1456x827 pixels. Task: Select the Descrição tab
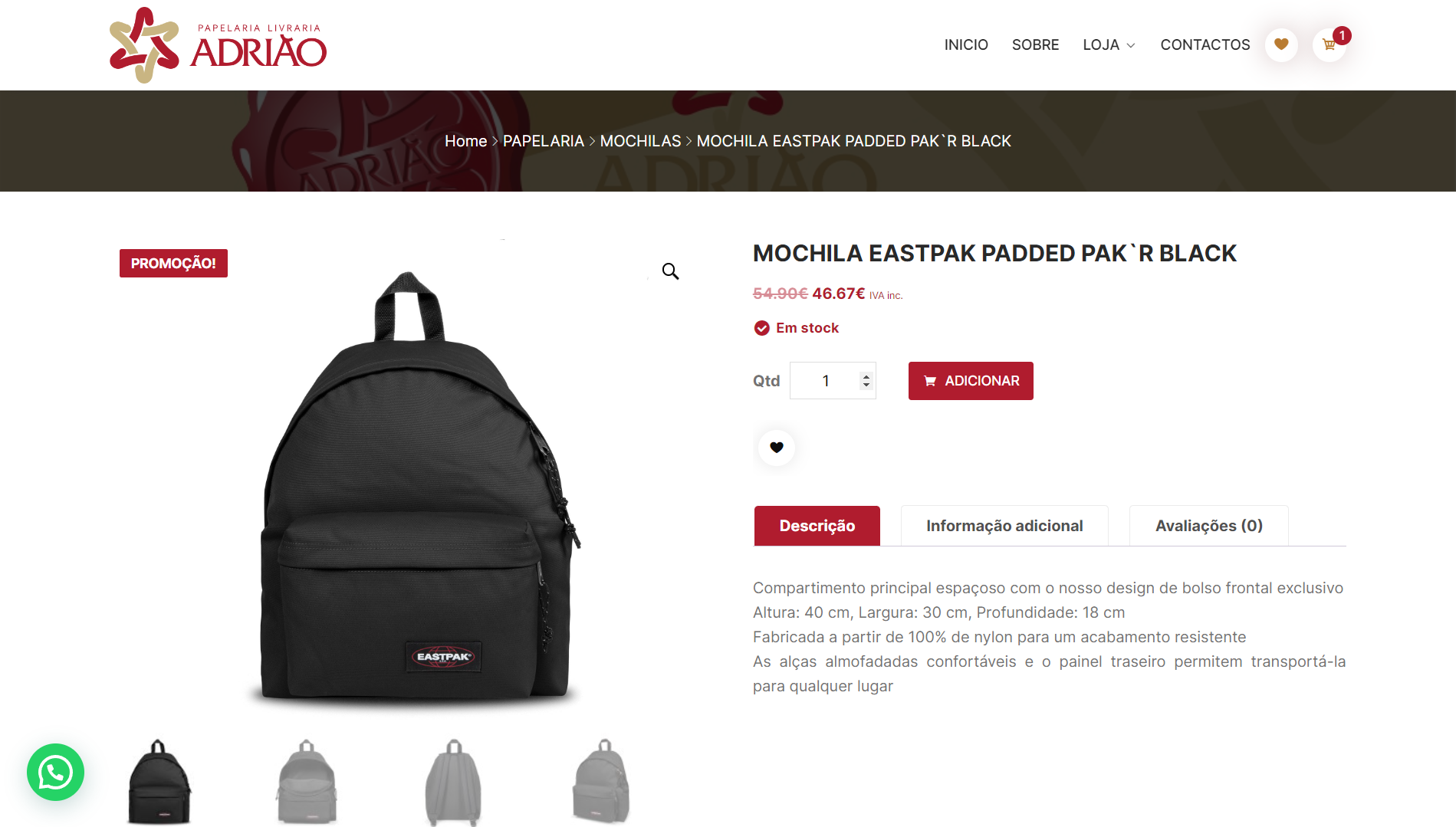[x=817, y=526]
